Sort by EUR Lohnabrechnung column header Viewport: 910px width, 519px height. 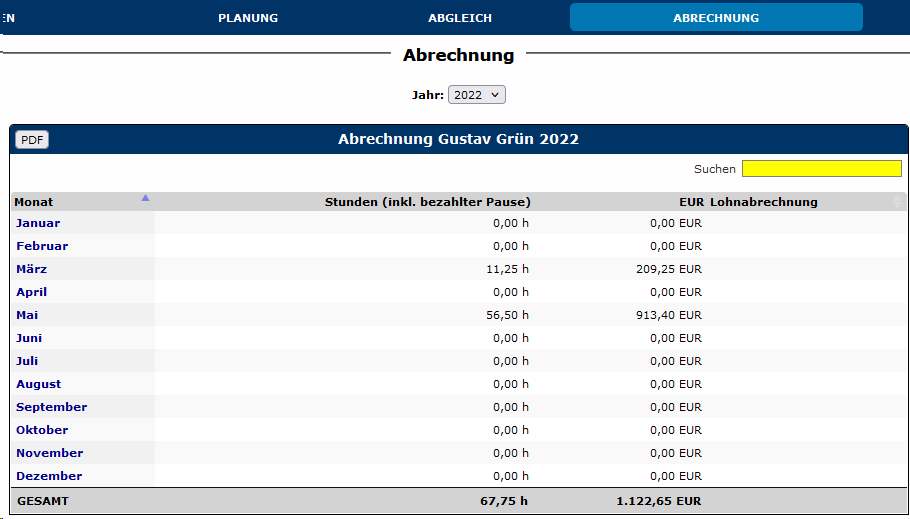tap(748, 202)
